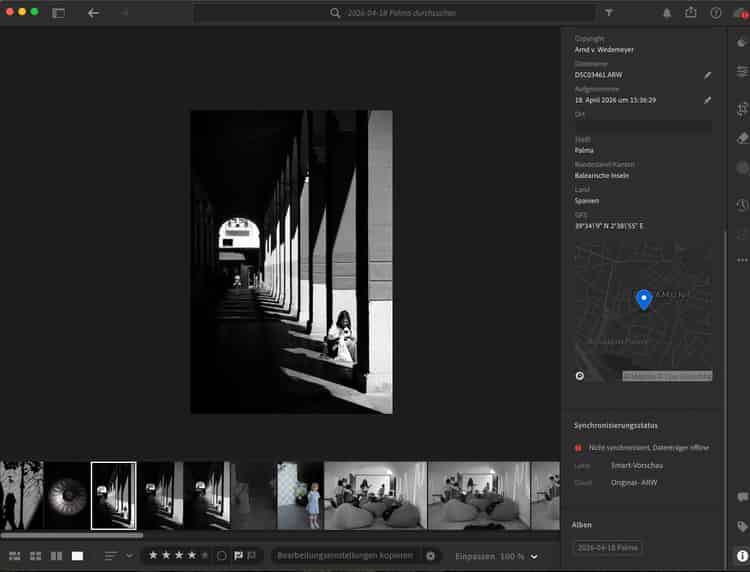Image resolution: width=750 pixels, height=572 pixels.
Task: Select the Crop and Rotate tool
Action: pos(742,108)
